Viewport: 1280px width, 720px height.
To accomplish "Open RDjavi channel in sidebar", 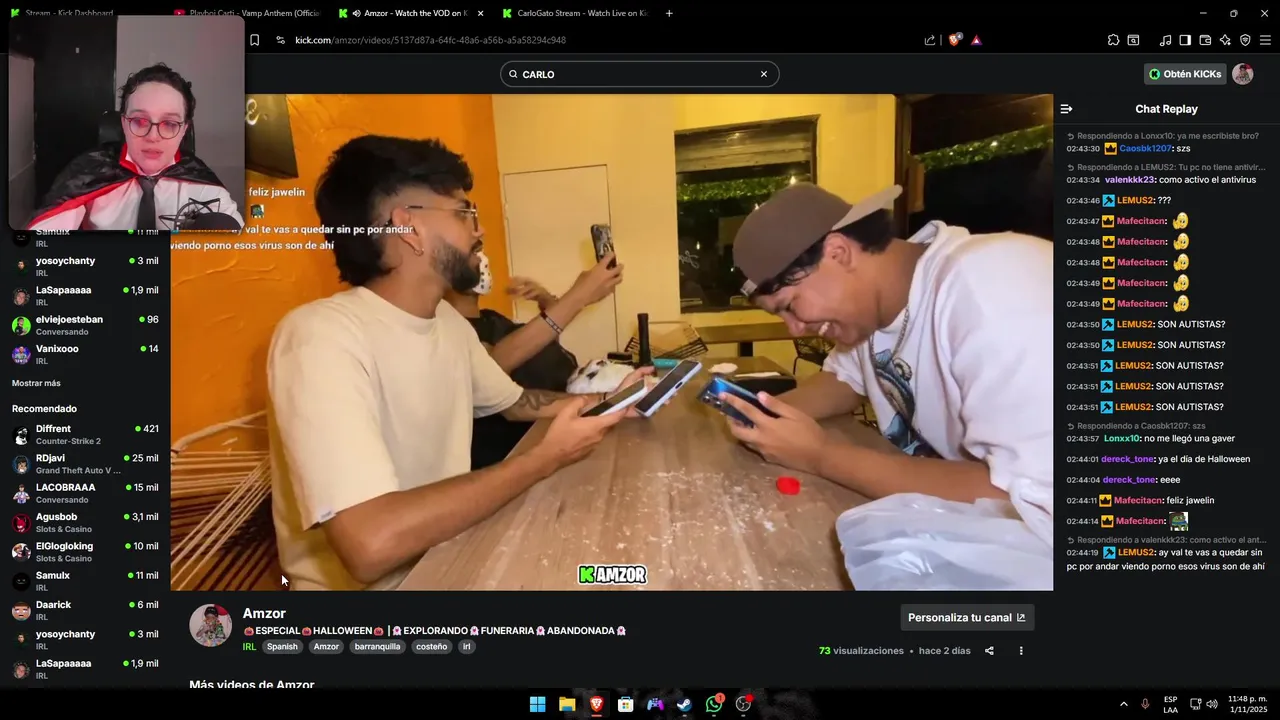I will (x=85, y=464).
